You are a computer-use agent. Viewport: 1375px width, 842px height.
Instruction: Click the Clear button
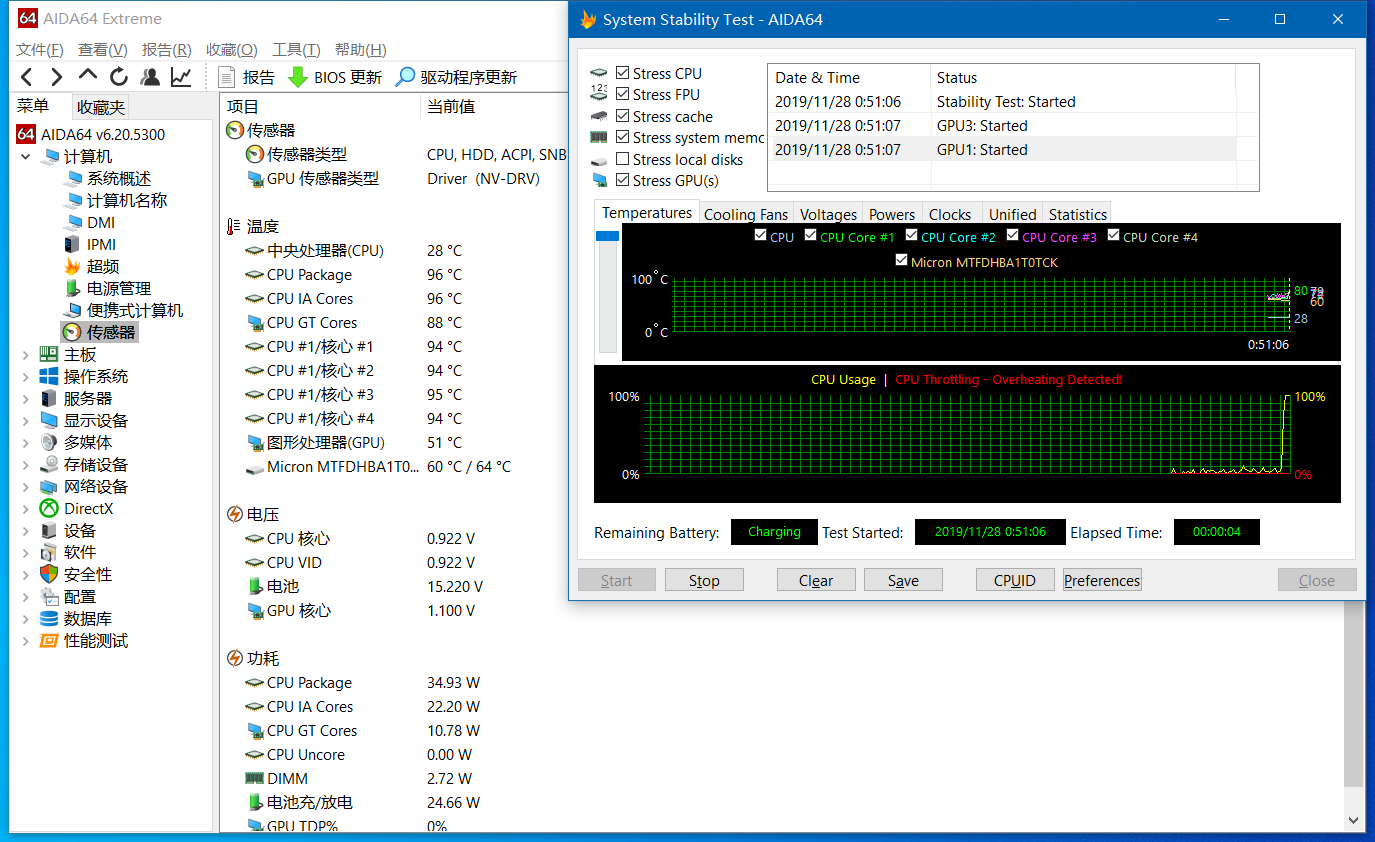[x=816, y=580]
